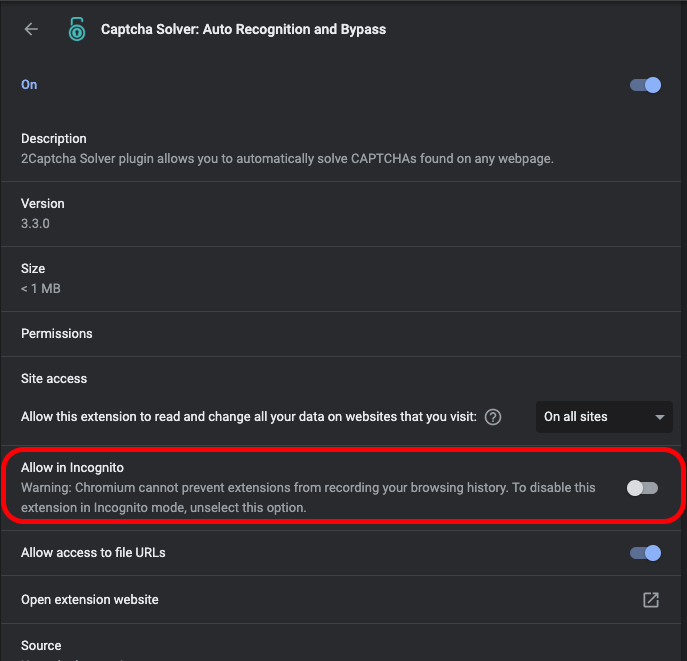
Task: Click the Description heading
Action: click(53, 139)
